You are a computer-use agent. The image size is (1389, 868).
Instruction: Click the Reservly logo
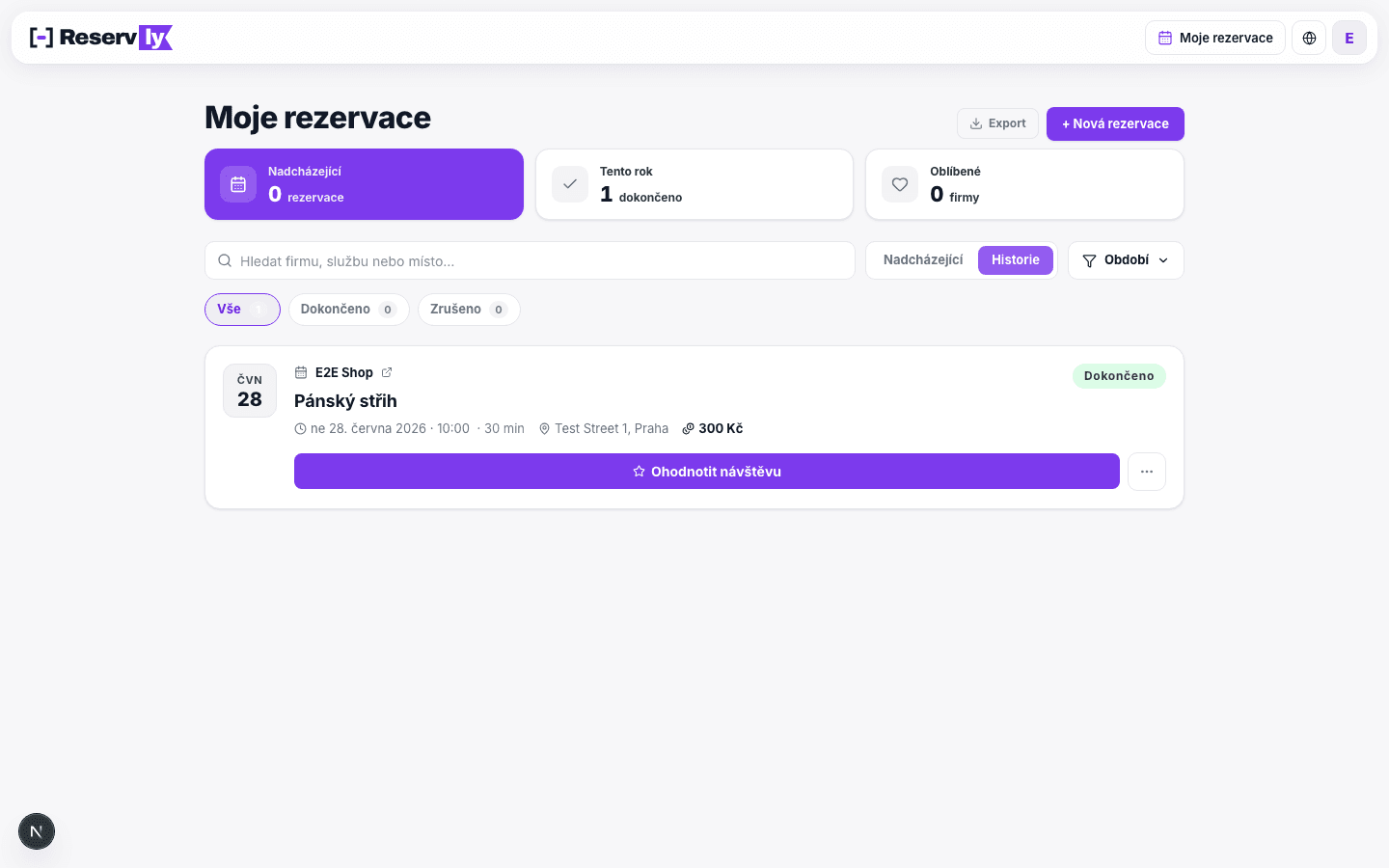click(x=101, y=38)
